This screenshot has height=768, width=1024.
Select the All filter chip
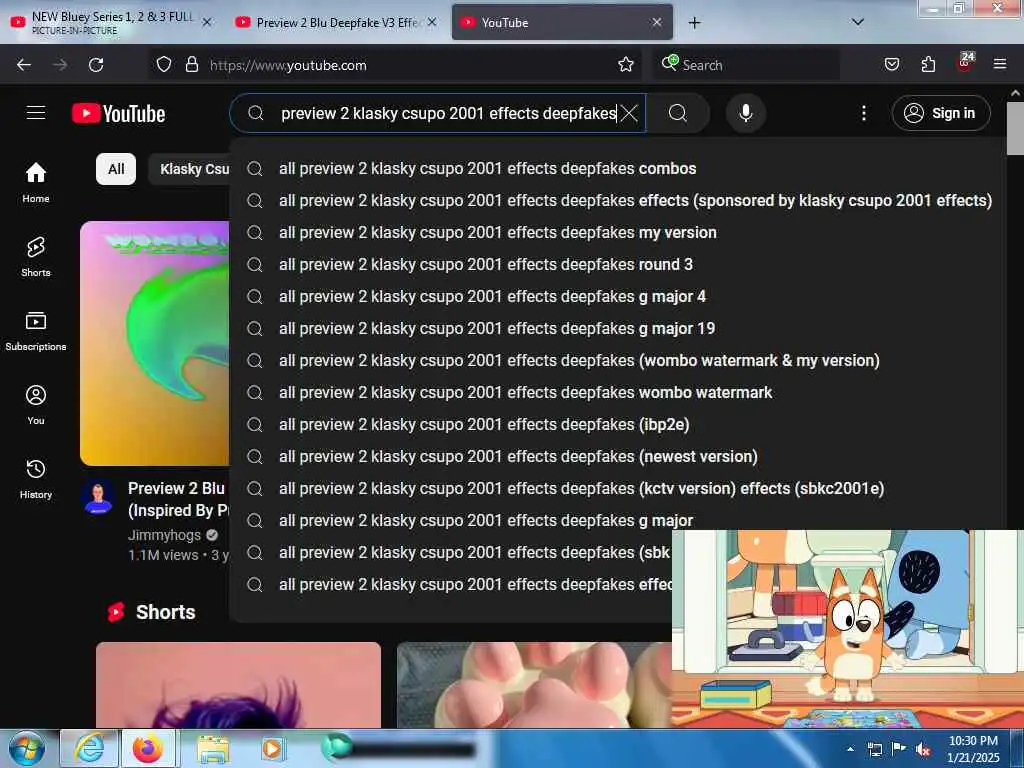(116, 169)
